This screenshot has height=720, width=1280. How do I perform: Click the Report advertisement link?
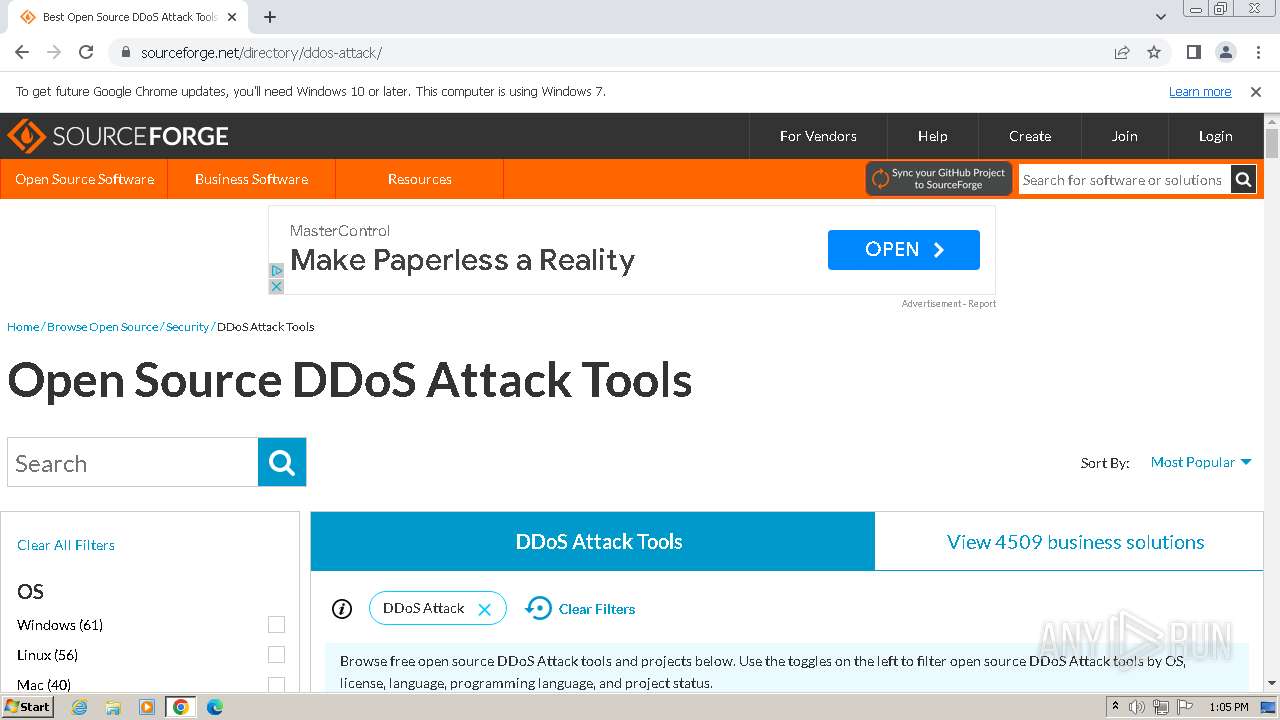pyautogui.click(x=981, y=303)
